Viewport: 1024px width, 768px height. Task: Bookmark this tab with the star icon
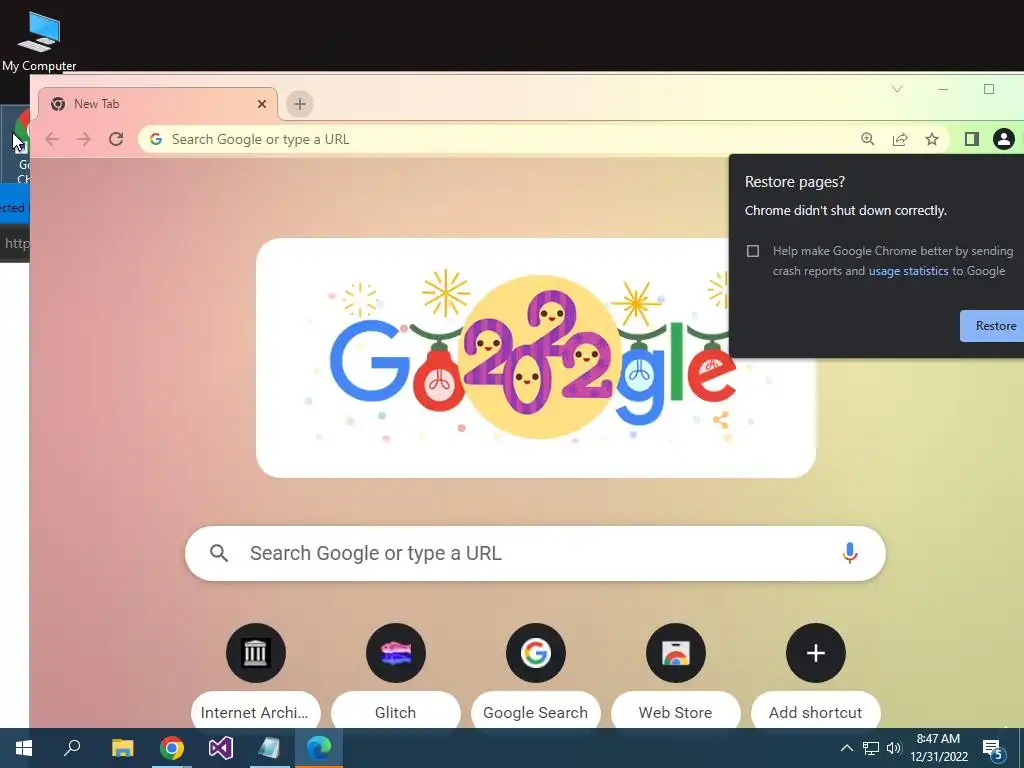click(932, 139)
